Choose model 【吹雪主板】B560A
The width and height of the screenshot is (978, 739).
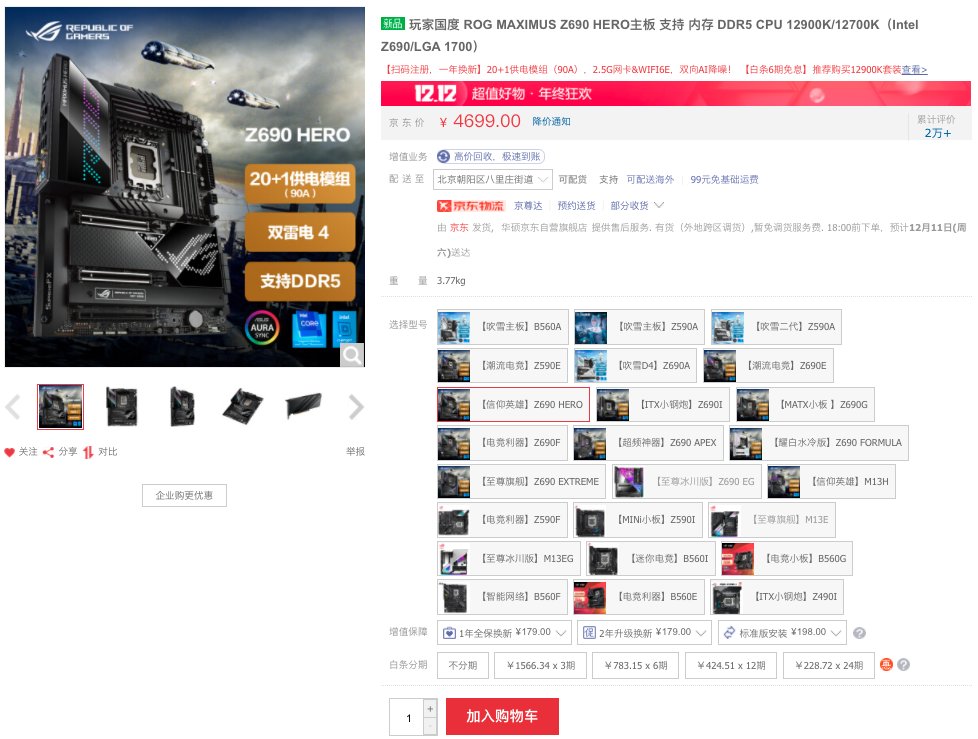[x=503, y=327]
